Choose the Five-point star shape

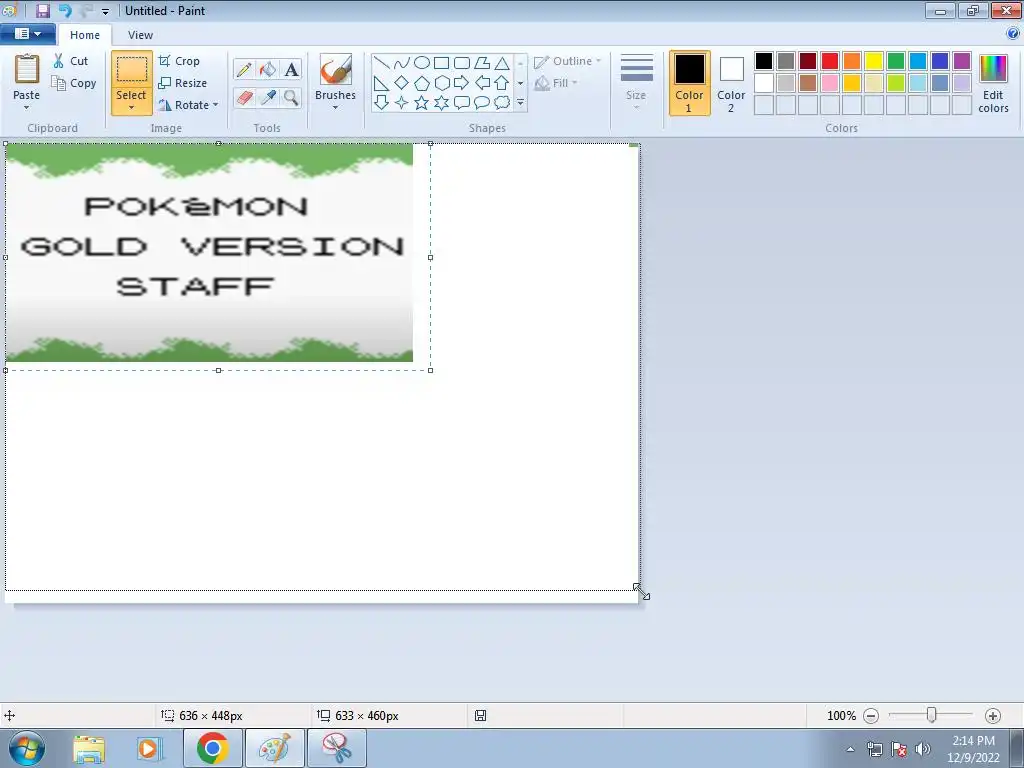(422, 103)
